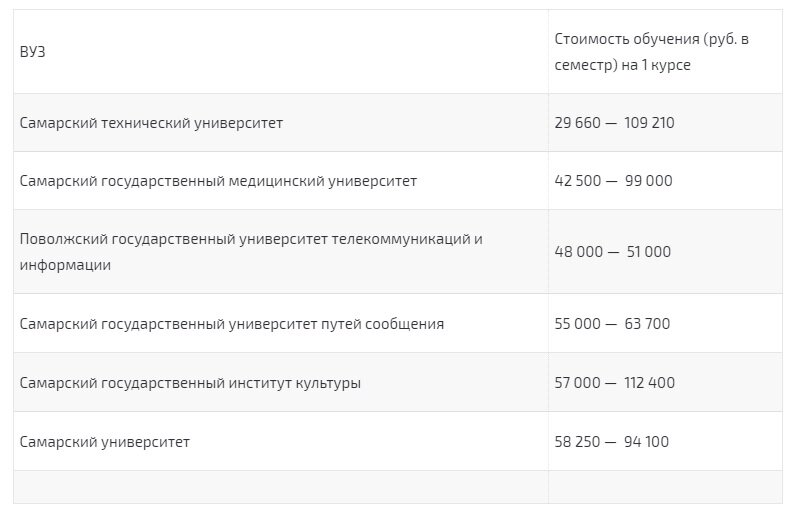Image resolution: width=795 pixels, height=518 pixels.
Task: Select Самарский государственный медицинский университет cell
Action: coord(218,181)
